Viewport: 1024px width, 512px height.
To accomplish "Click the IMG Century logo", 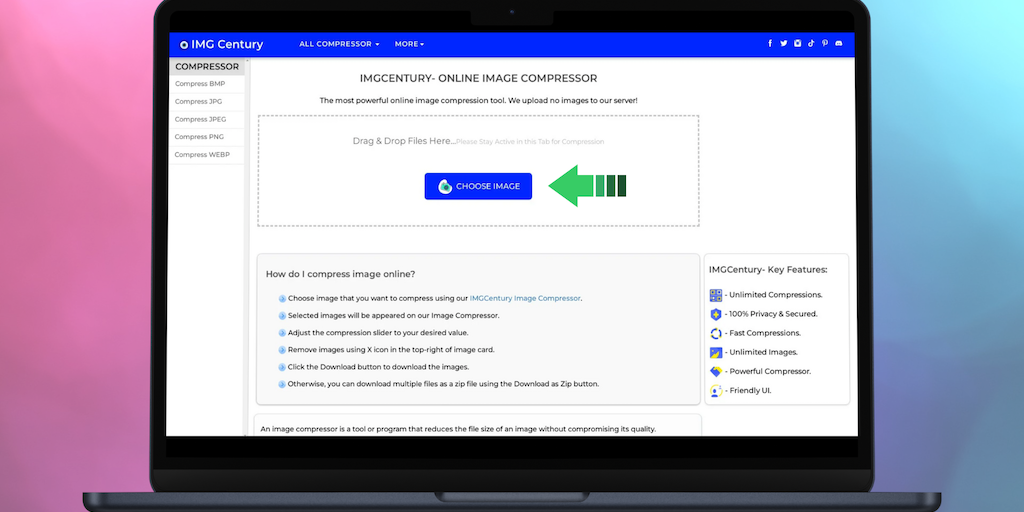I will pos(221,44).
